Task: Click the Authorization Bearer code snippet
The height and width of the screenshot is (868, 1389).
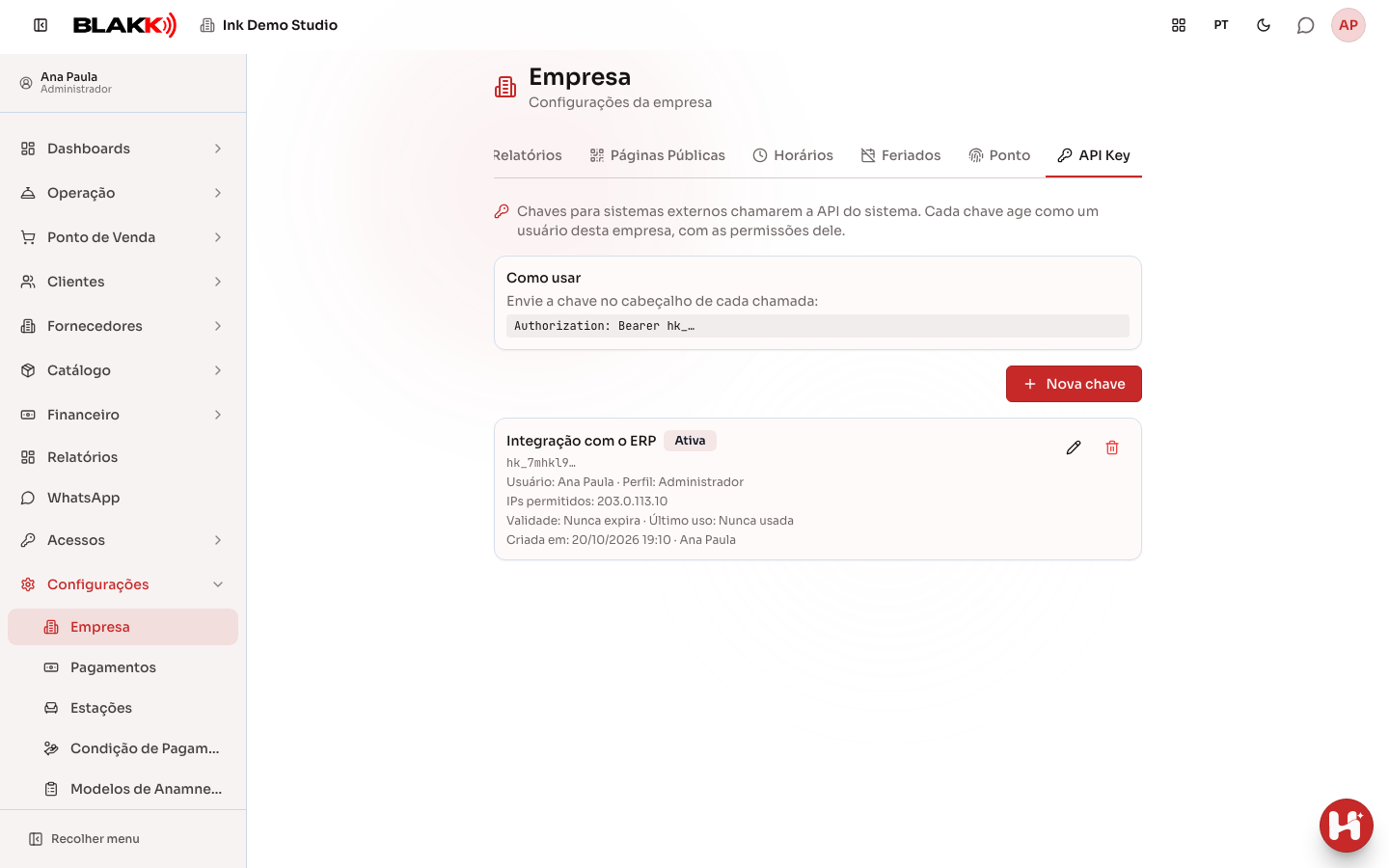Action: pos(818,326)
